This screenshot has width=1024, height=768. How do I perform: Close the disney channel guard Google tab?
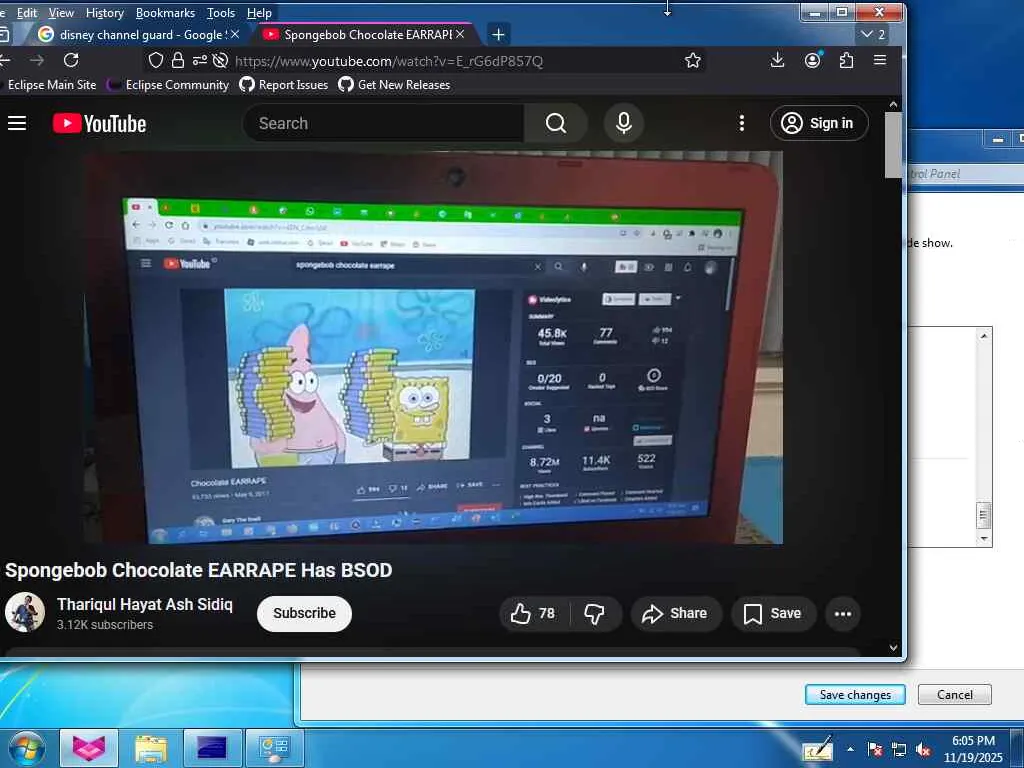point(235,34)
